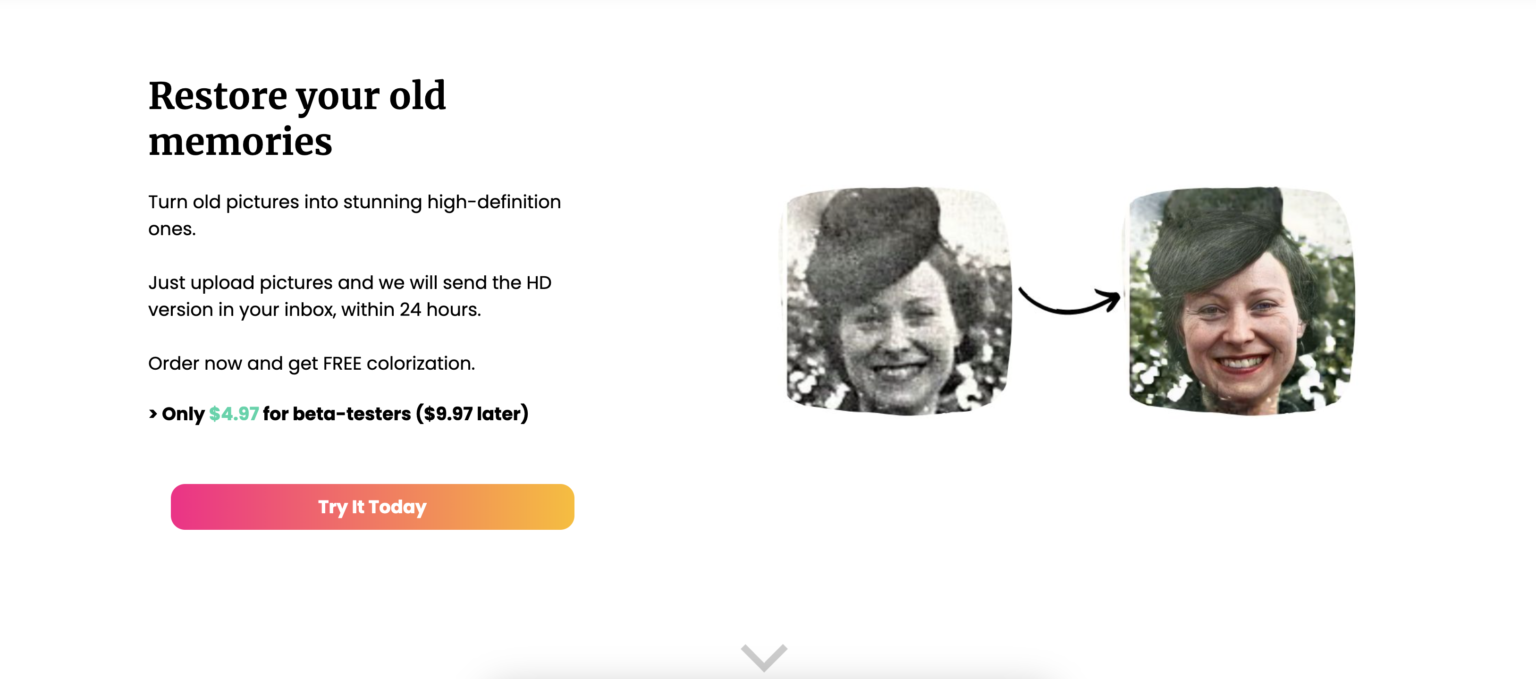This screenshot has width=1536, height=679.
Task: Click the word "Restore" in the heading
Action: click(x=217, y=96)
